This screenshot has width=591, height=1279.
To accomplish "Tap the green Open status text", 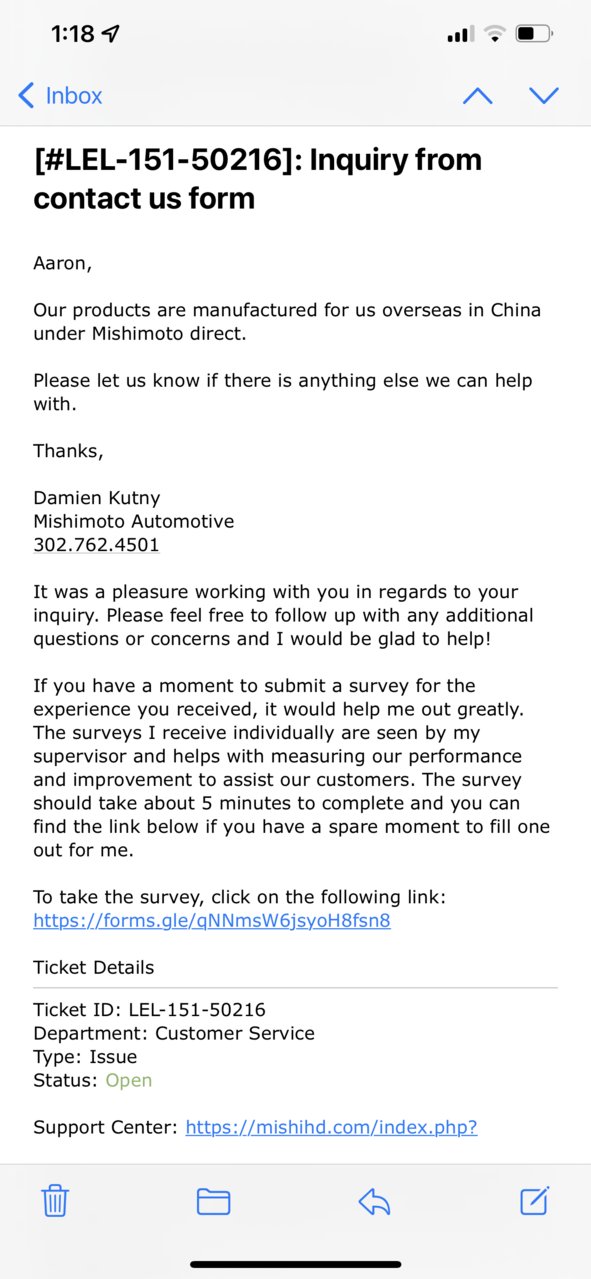I will (129, 1080).
